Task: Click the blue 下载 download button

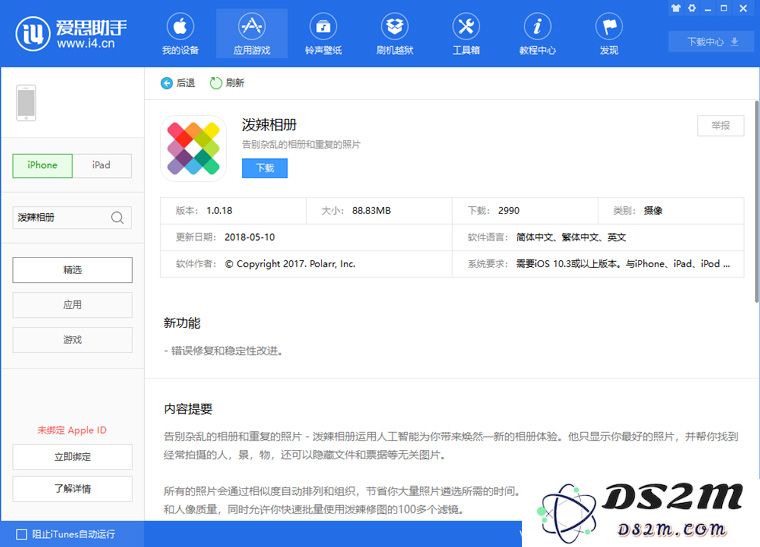Action: click(265, 168)
